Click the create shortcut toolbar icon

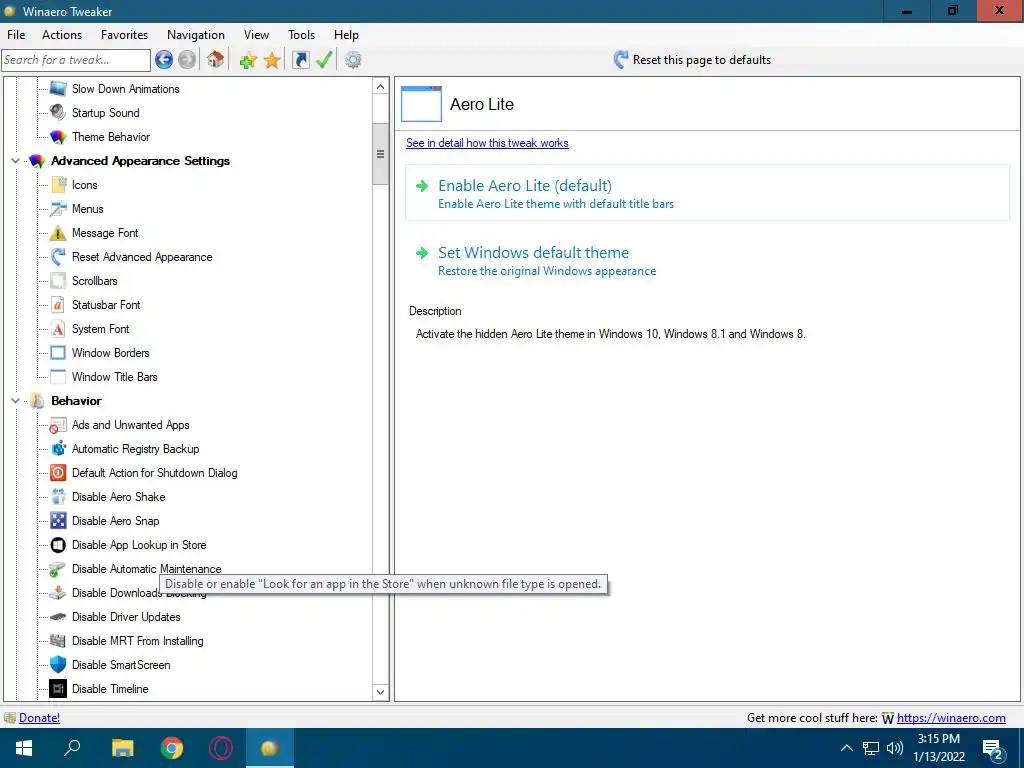click(x=300, y=60)
